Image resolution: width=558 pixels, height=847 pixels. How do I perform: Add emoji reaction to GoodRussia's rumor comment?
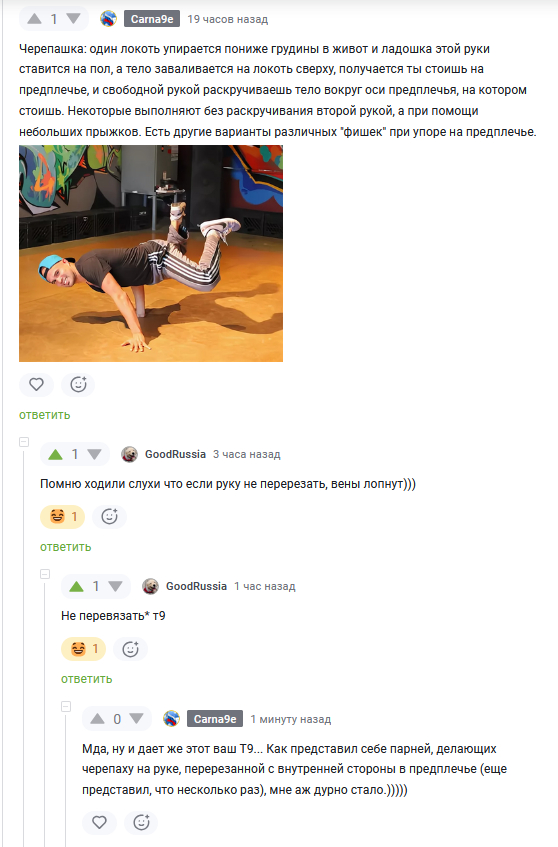click(110, 516)
